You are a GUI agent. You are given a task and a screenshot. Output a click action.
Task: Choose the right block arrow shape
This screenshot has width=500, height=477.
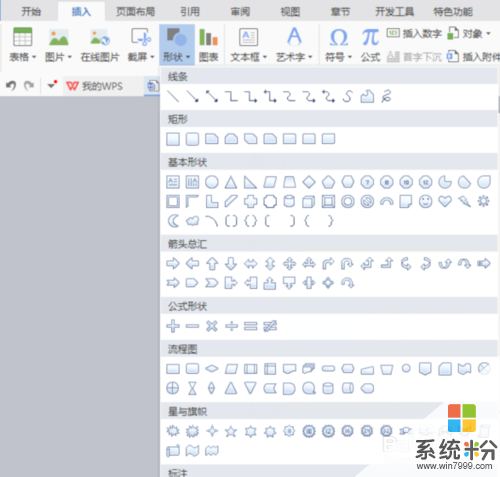173,264
